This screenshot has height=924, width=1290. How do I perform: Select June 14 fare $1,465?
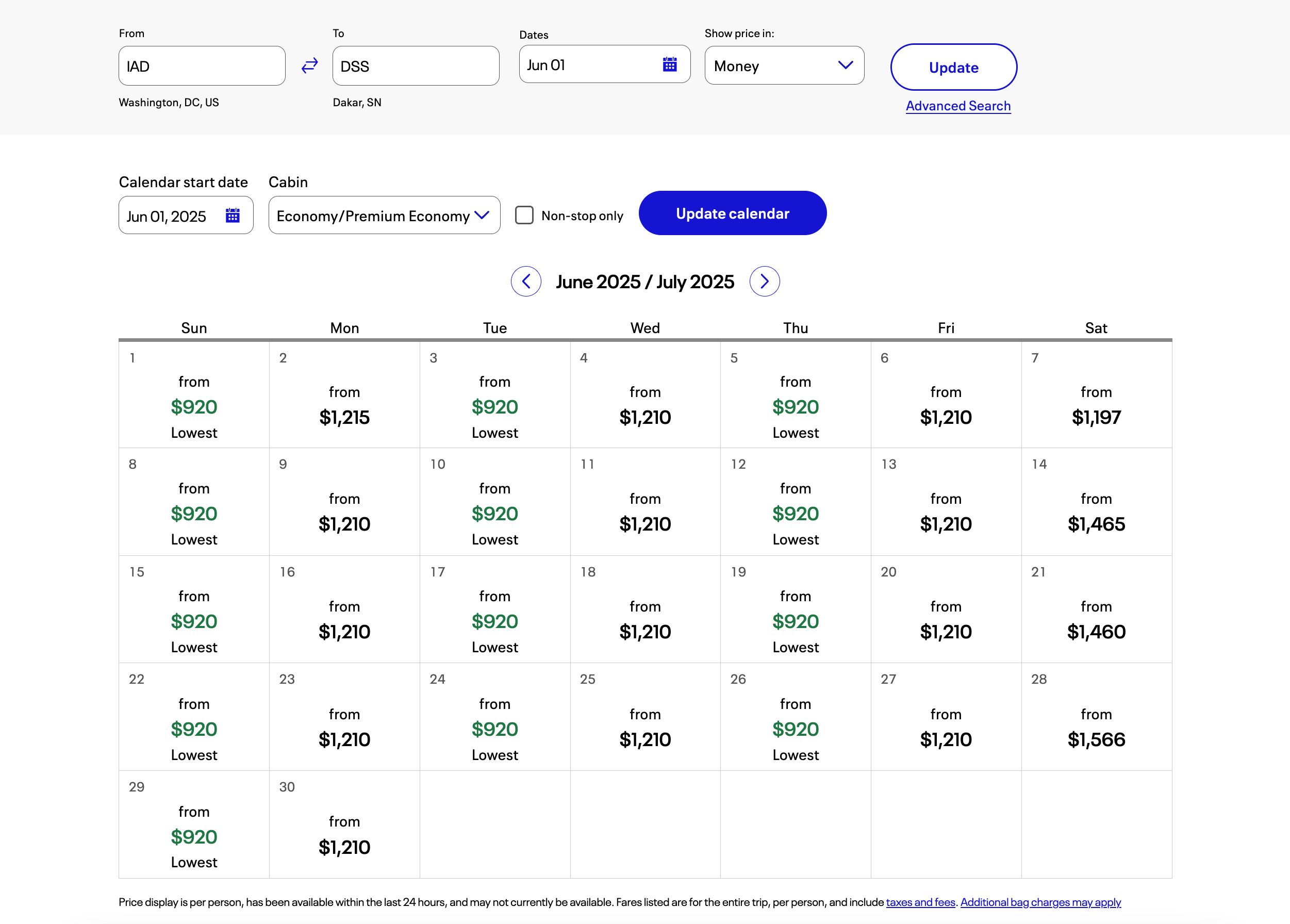coord(1096,502)
